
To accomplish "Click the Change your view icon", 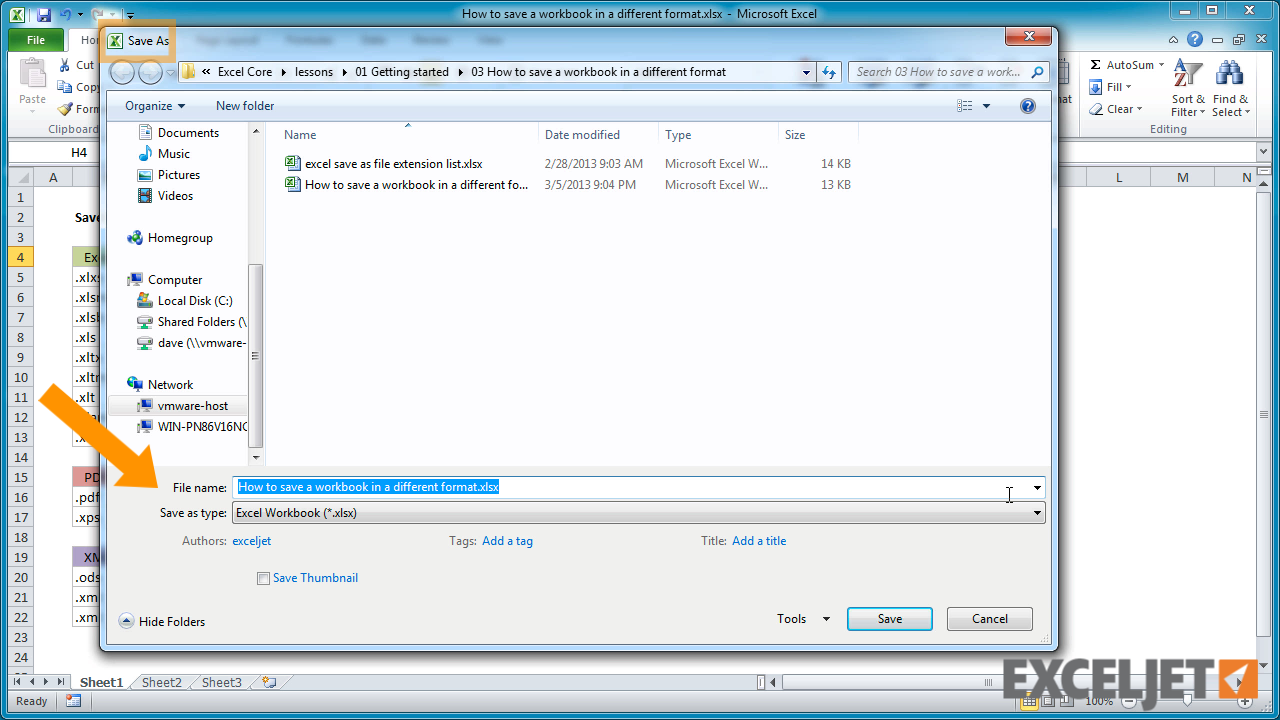I will [x=965, y=106].
